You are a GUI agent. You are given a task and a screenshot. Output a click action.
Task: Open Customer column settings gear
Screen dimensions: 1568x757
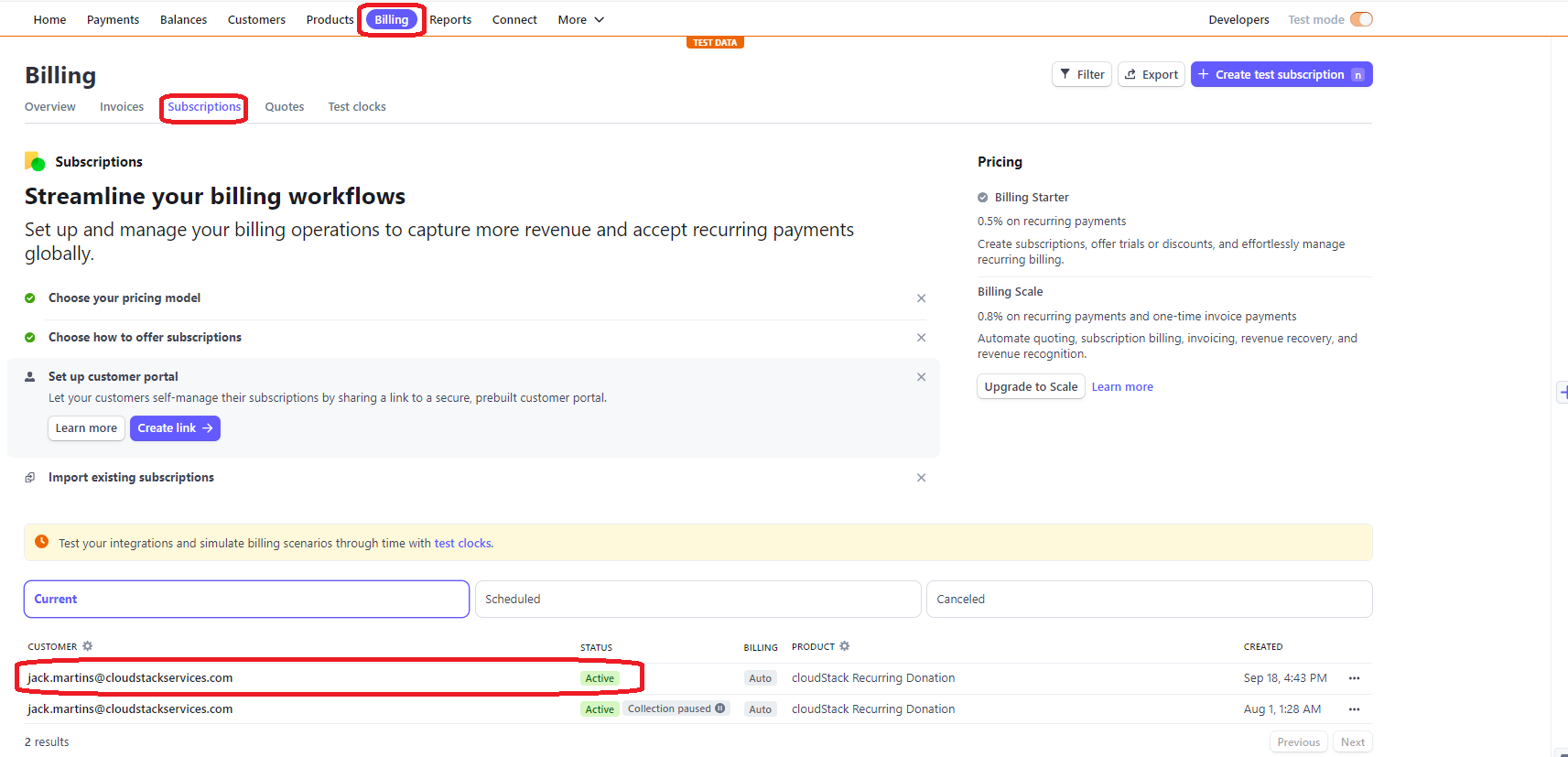[88, 646]
